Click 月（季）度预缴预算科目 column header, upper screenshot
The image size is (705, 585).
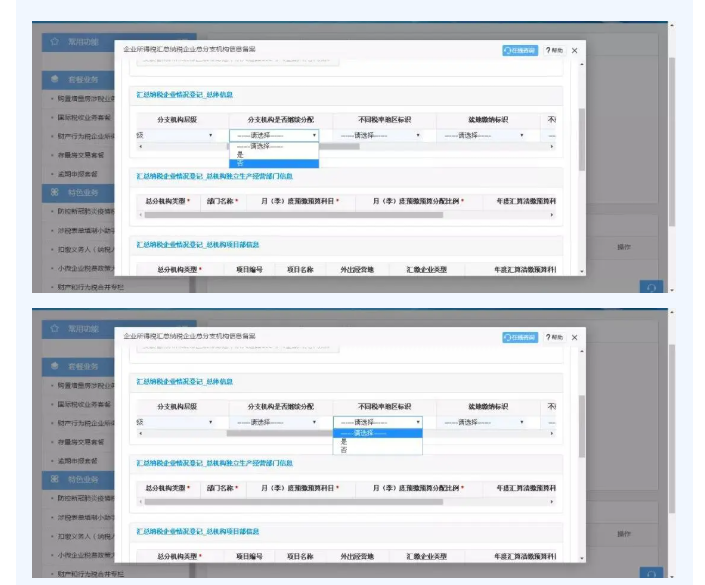298,201
